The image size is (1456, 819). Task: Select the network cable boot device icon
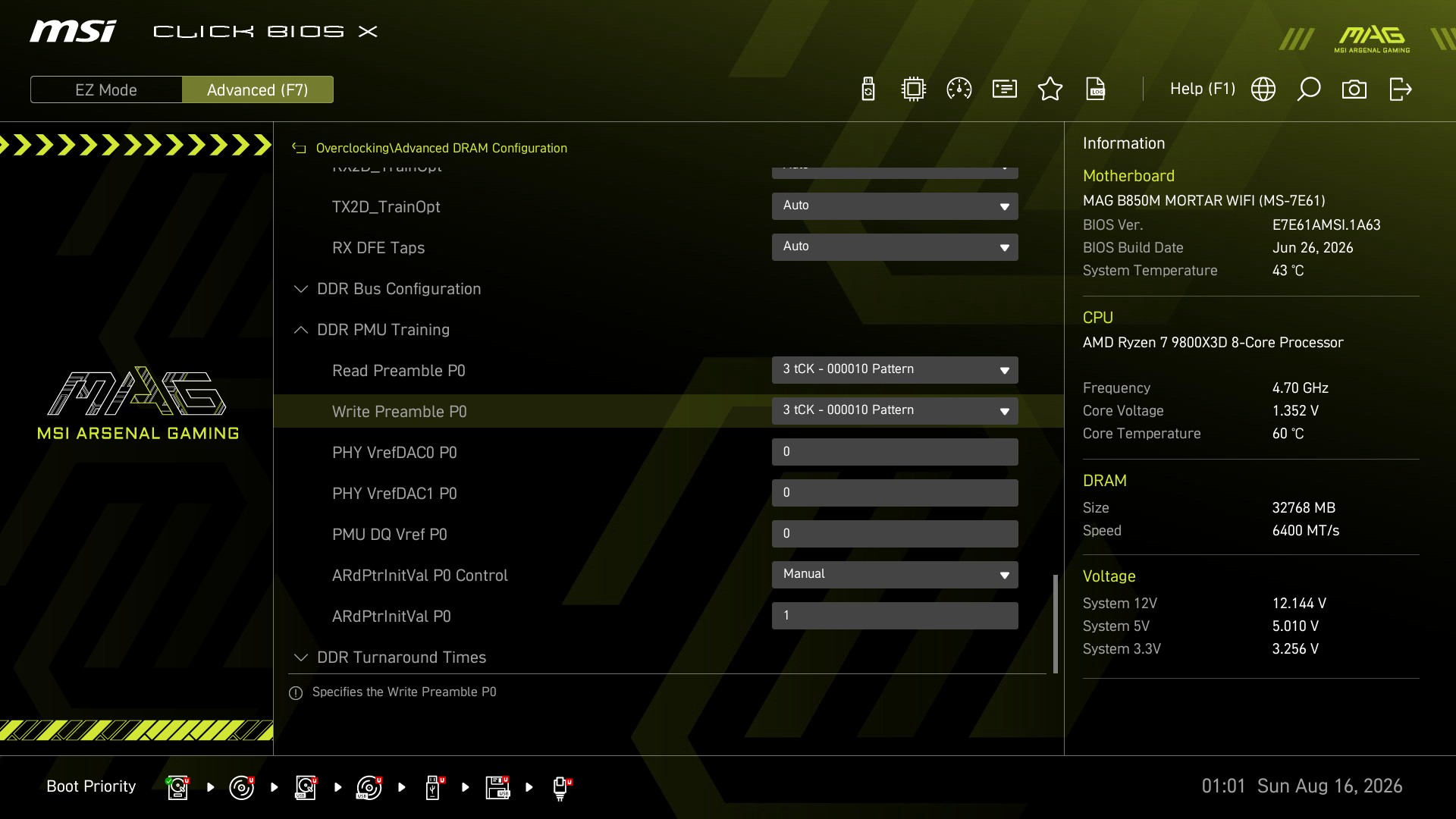[561, 789]
